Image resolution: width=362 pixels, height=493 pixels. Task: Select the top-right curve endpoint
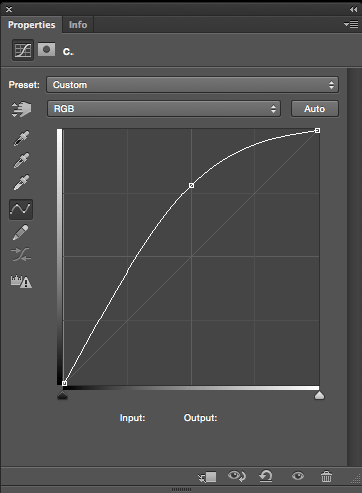(x=317, y=131)
